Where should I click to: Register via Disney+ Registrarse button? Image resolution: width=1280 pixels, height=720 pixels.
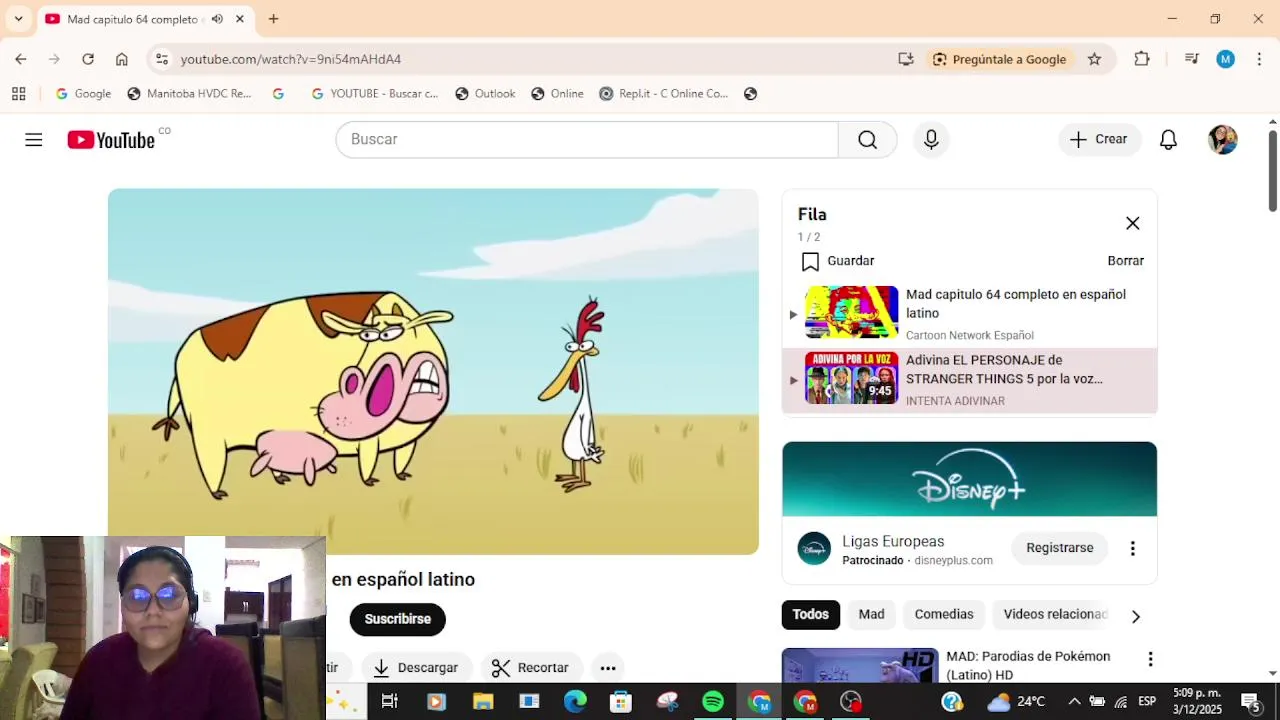point(1059,548)
